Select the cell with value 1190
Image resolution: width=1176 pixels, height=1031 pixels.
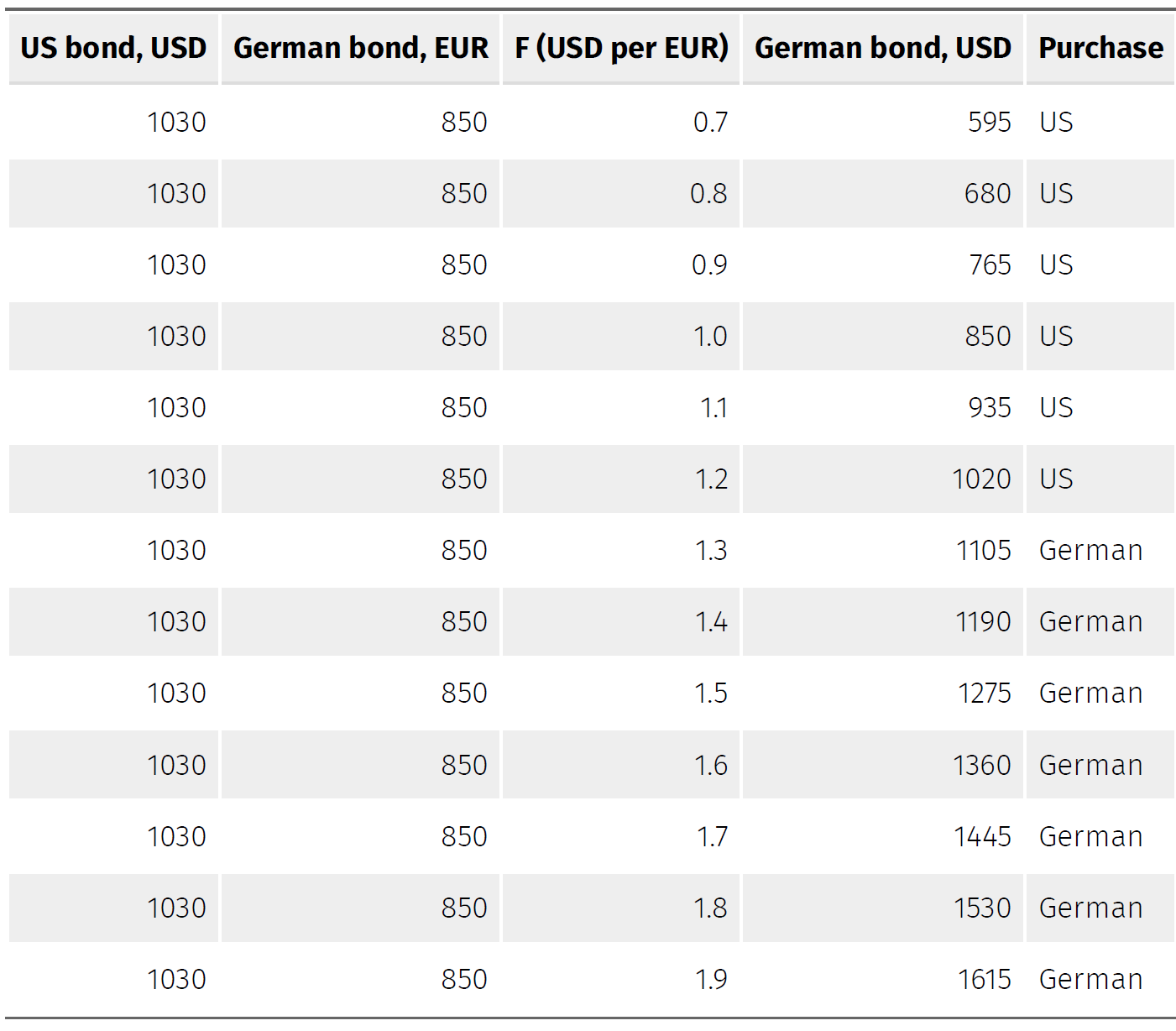983,622
